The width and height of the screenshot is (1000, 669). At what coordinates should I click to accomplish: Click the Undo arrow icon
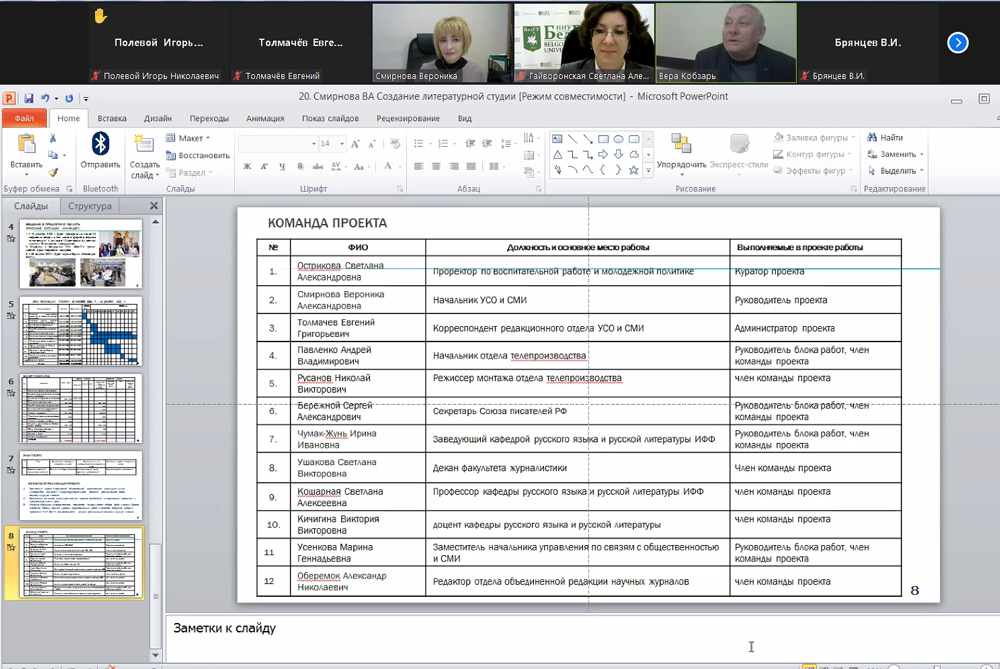(47, 98)
